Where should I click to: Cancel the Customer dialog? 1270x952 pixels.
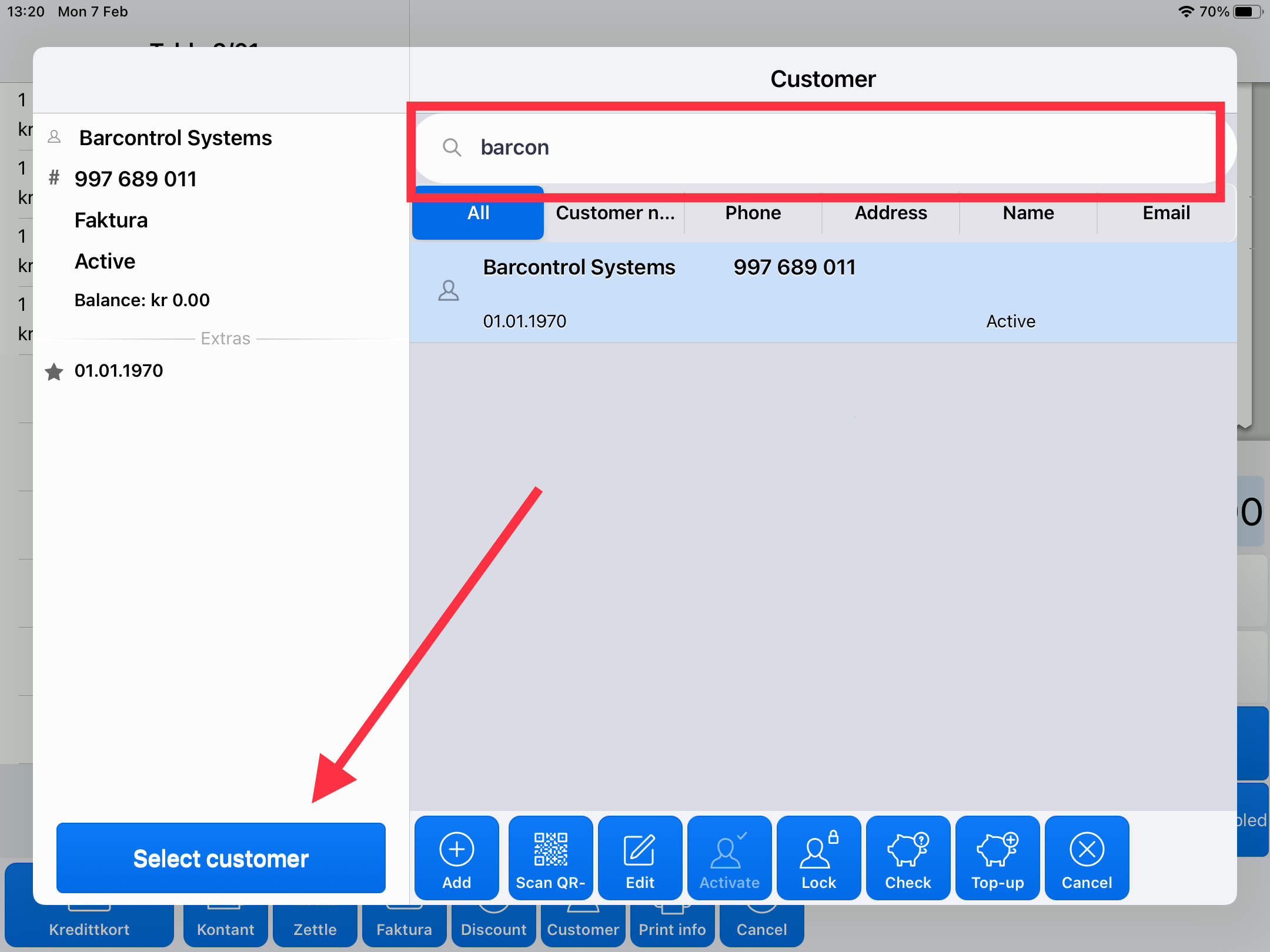pos(1087,857)
